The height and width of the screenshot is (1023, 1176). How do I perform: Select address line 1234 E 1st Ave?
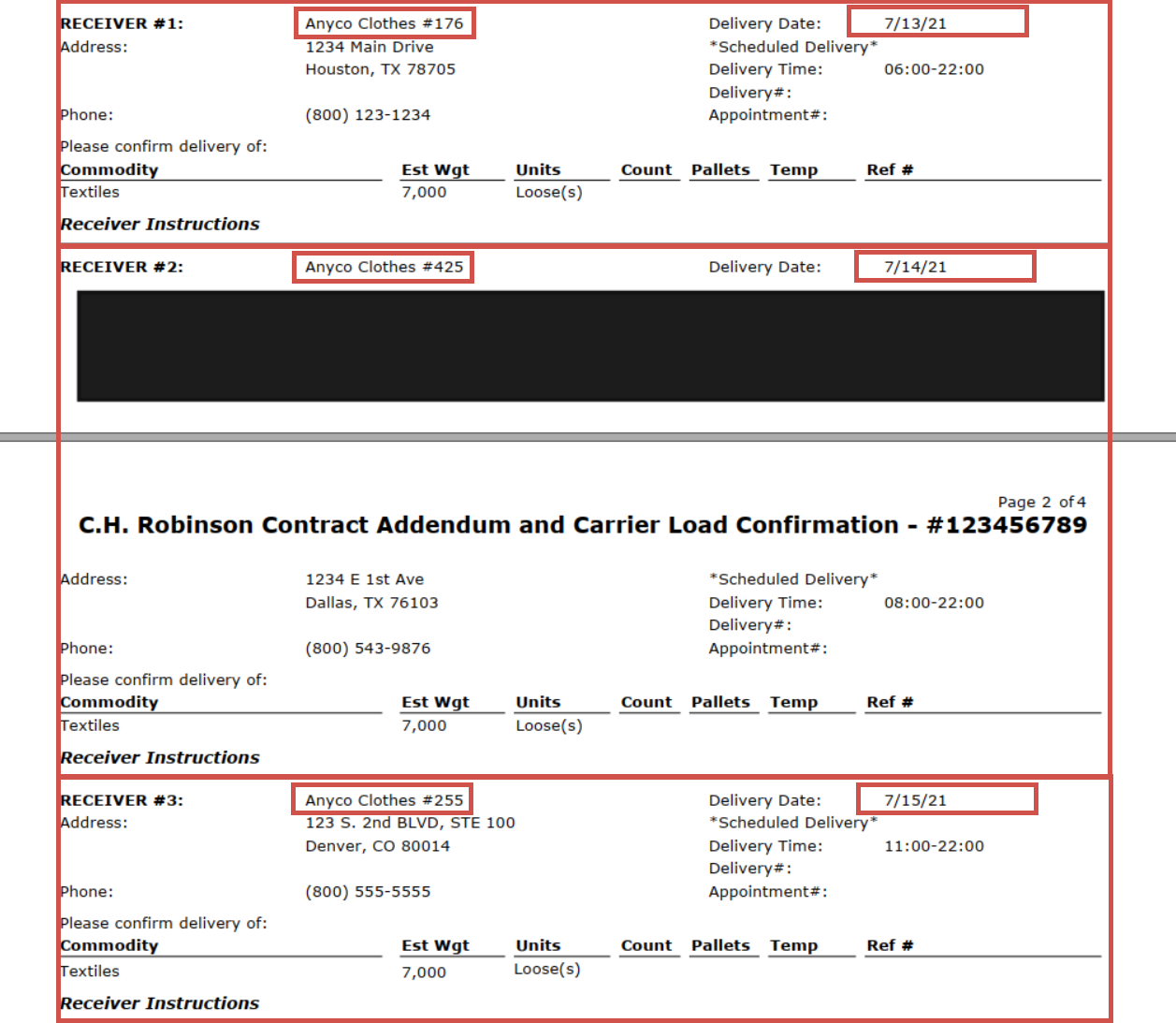[365, 579]
